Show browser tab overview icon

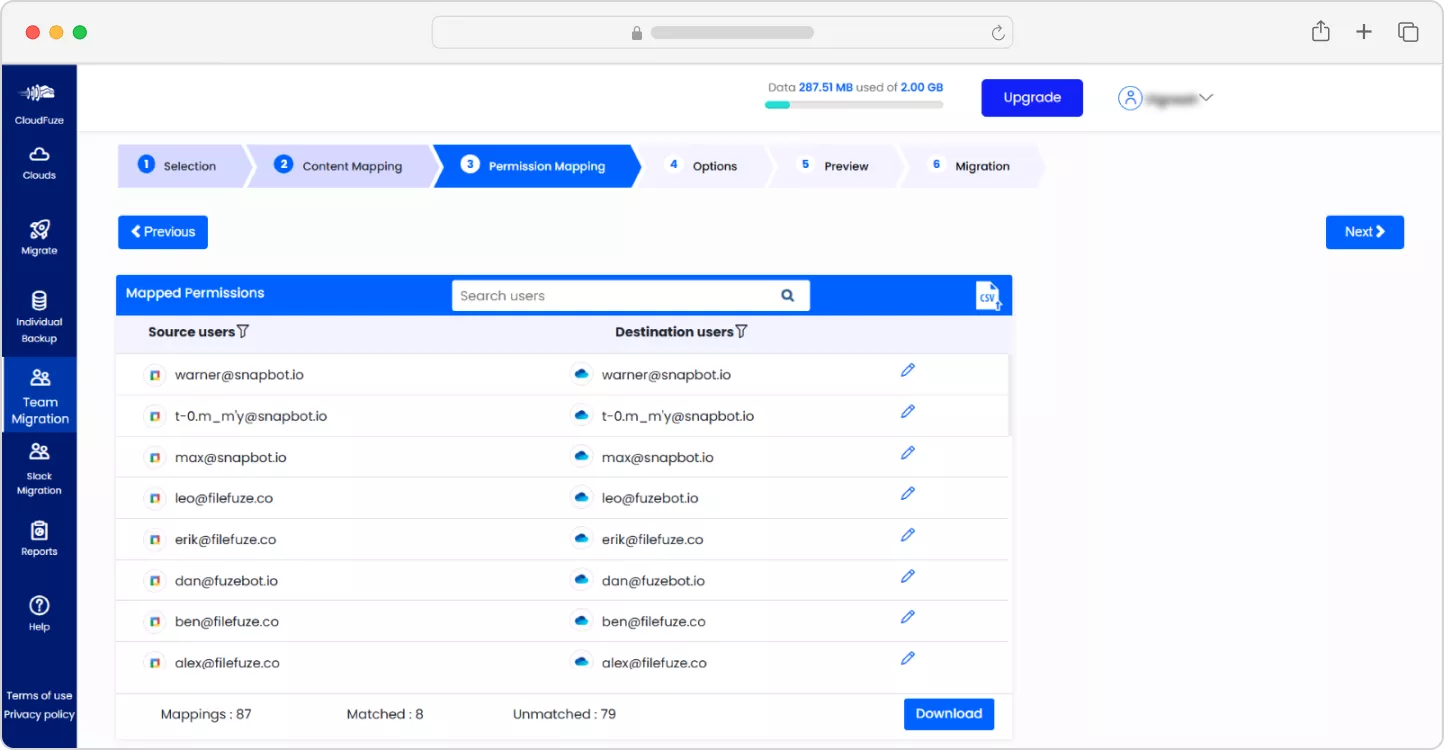click(x=1408, y=32)
